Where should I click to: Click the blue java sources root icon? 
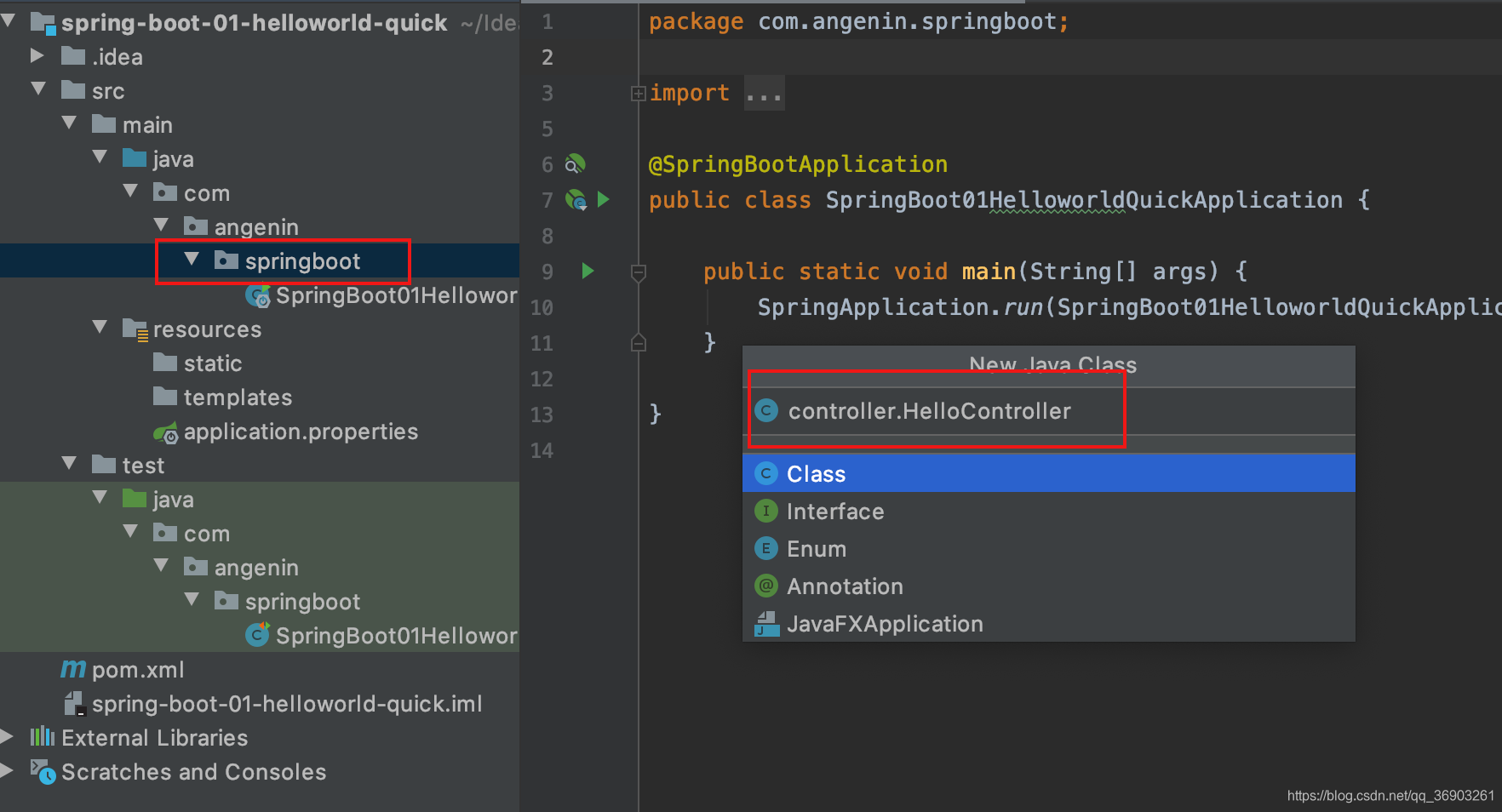[x=135, y=158]
